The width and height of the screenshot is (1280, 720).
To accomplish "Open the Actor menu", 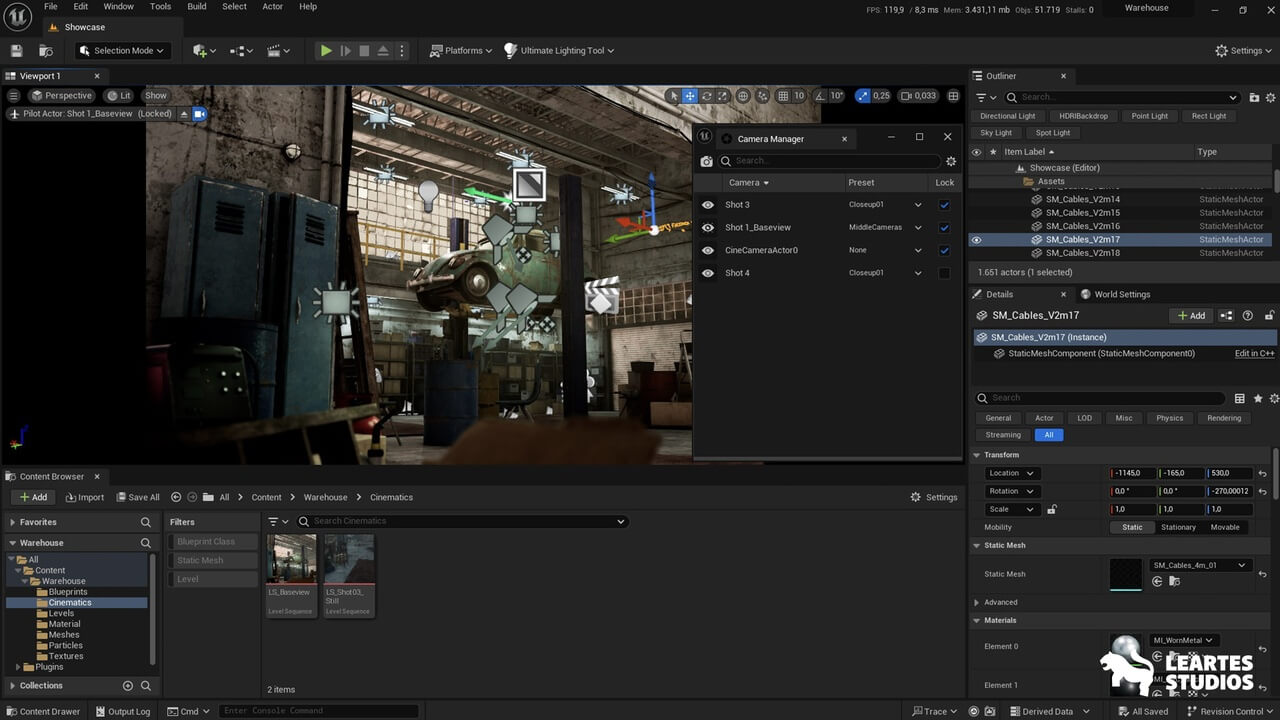I will (272, 7).
